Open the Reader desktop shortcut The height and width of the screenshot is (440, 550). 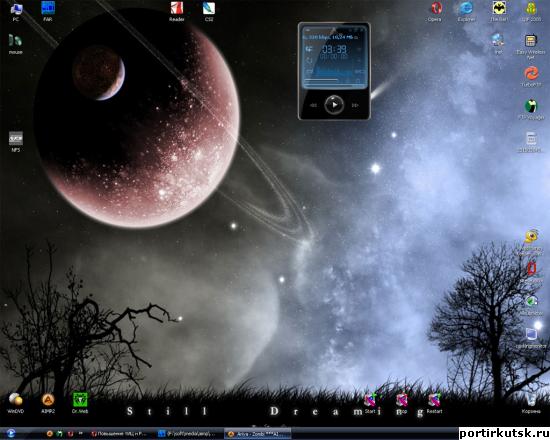click(x=177, y=12)
